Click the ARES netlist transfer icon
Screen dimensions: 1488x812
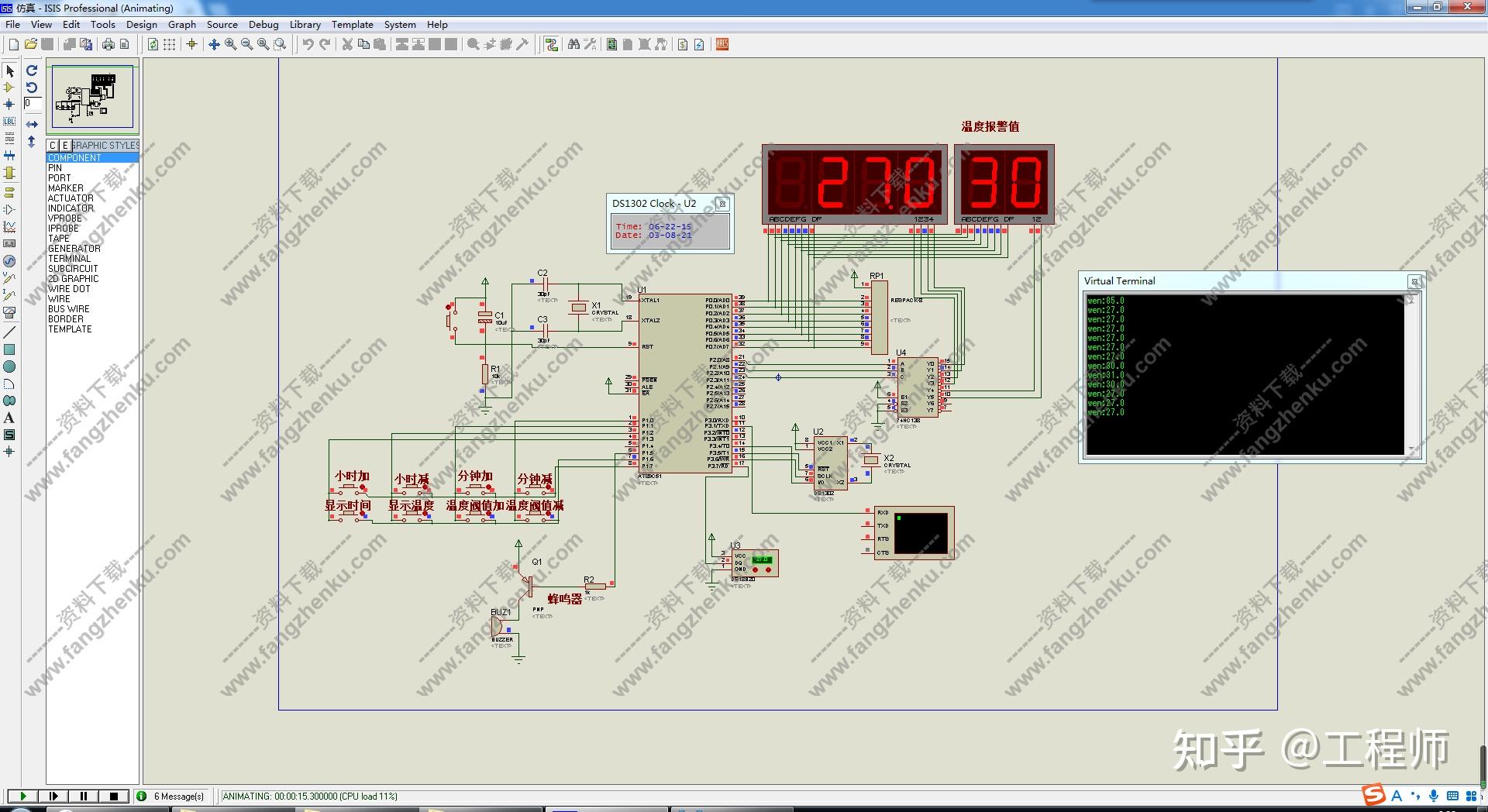click(x=722, y=44)
